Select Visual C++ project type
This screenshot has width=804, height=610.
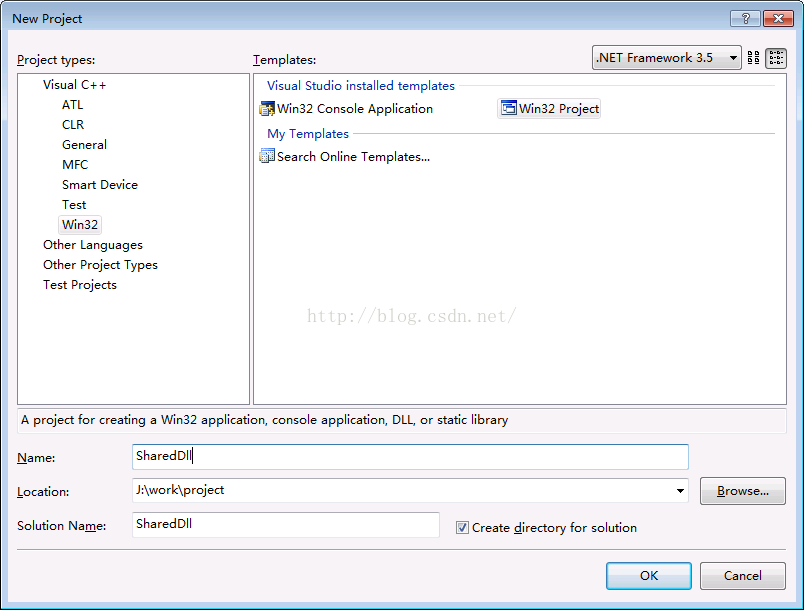coord(74,85)
